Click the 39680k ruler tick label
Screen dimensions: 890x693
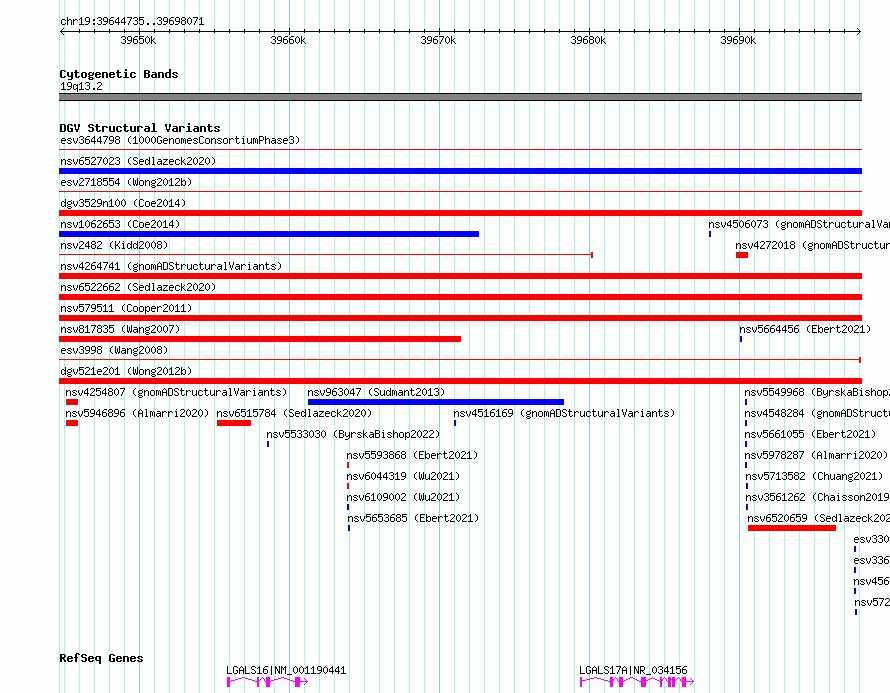point(588,40)
